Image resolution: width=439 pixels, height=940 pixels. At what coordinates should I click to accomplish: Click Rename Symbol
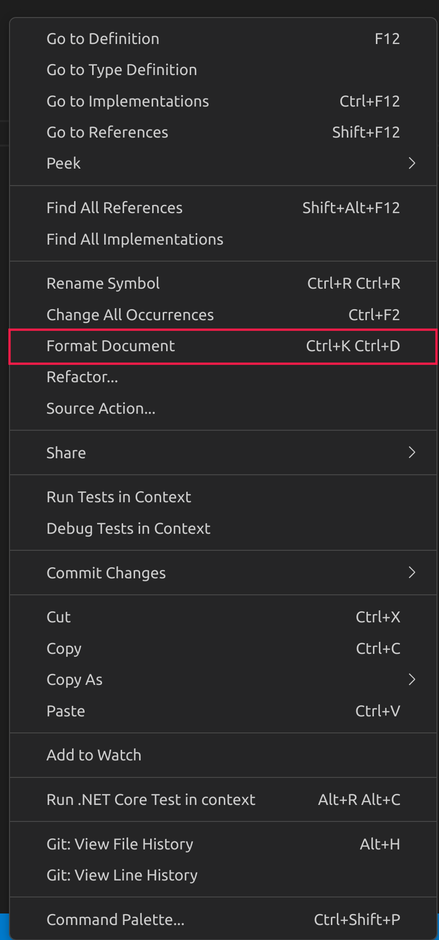click(x=223, y=284)
